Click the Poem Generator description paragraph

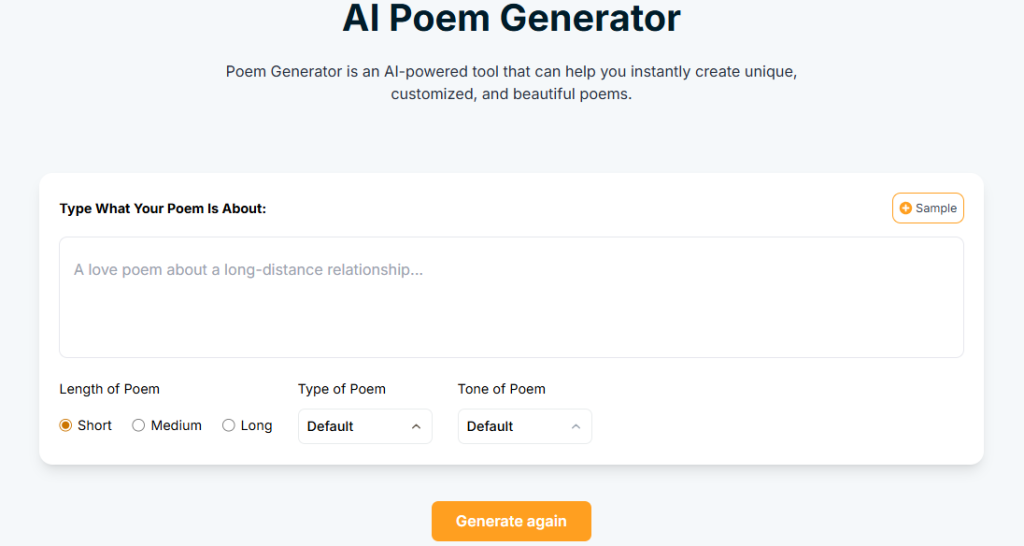[x=511, y=83]
